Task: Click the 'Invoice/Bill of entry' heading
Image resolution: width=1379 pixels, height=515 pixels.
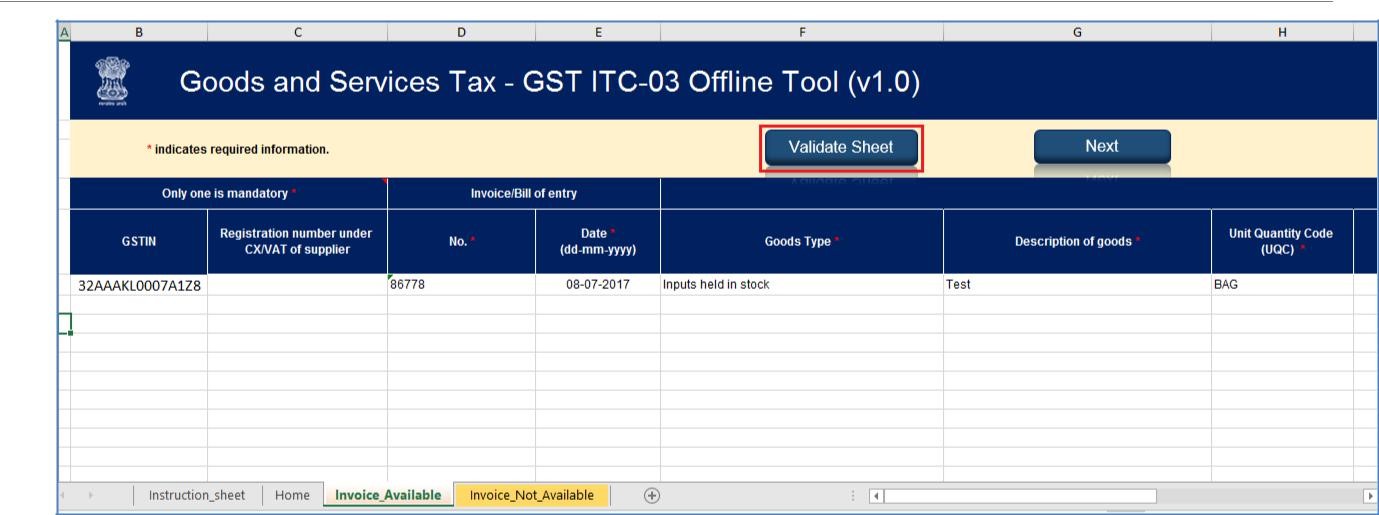Action: point(523,193)
